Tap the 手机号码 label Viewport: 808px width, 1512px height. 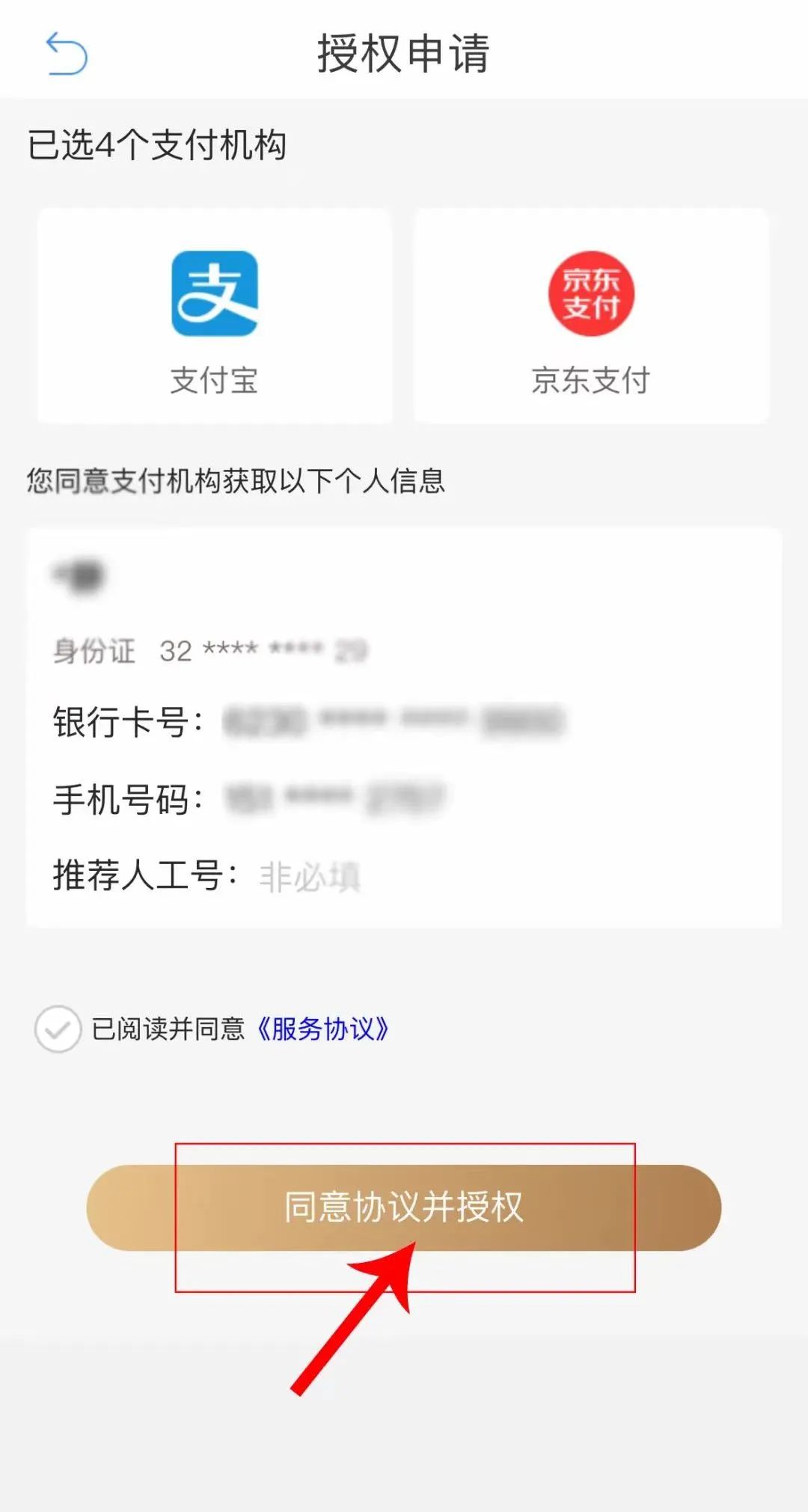click(x=127, y=799)
